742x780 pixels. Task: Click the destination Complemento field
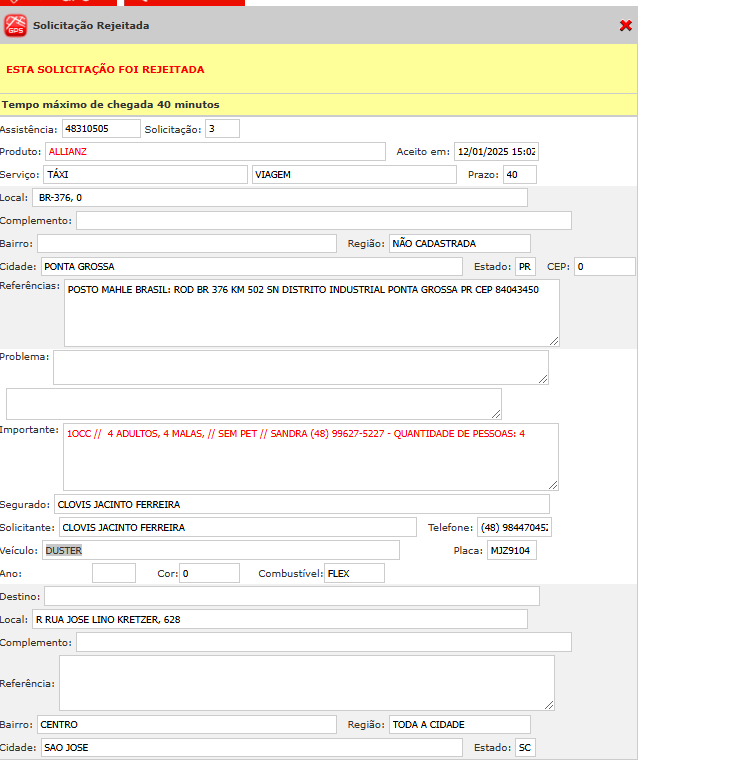pos(324,642)
